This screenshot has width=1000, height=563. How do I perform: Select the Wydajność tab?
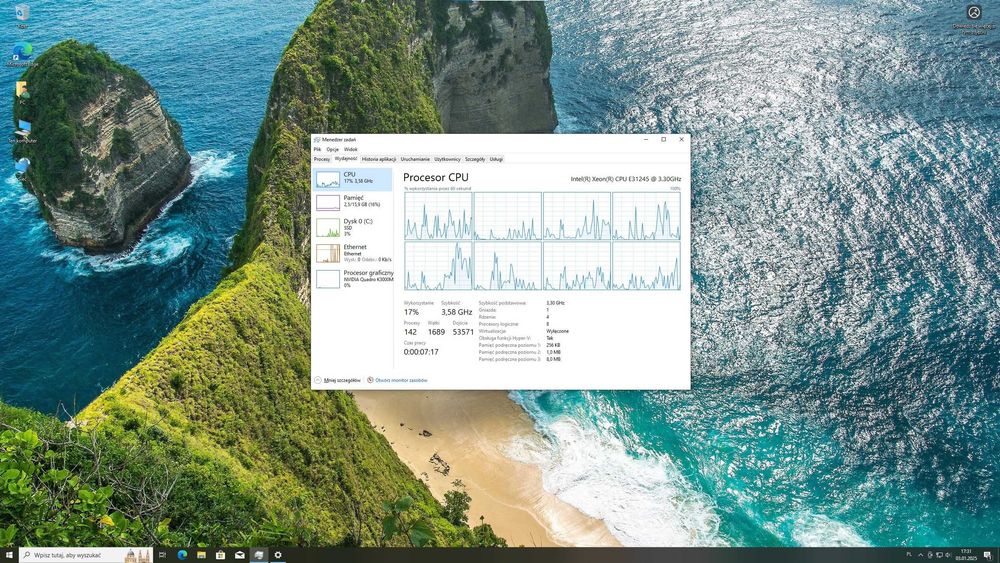pos(346,159)
